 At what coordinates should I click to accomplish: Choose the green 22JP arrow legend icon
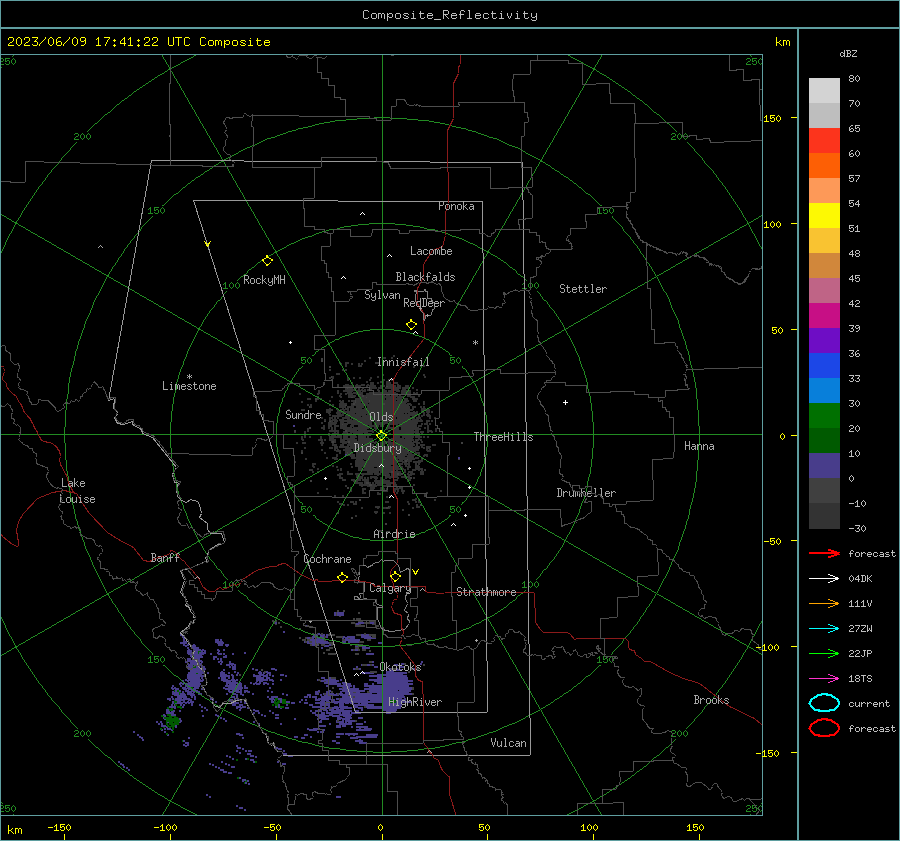click(824, 653)
